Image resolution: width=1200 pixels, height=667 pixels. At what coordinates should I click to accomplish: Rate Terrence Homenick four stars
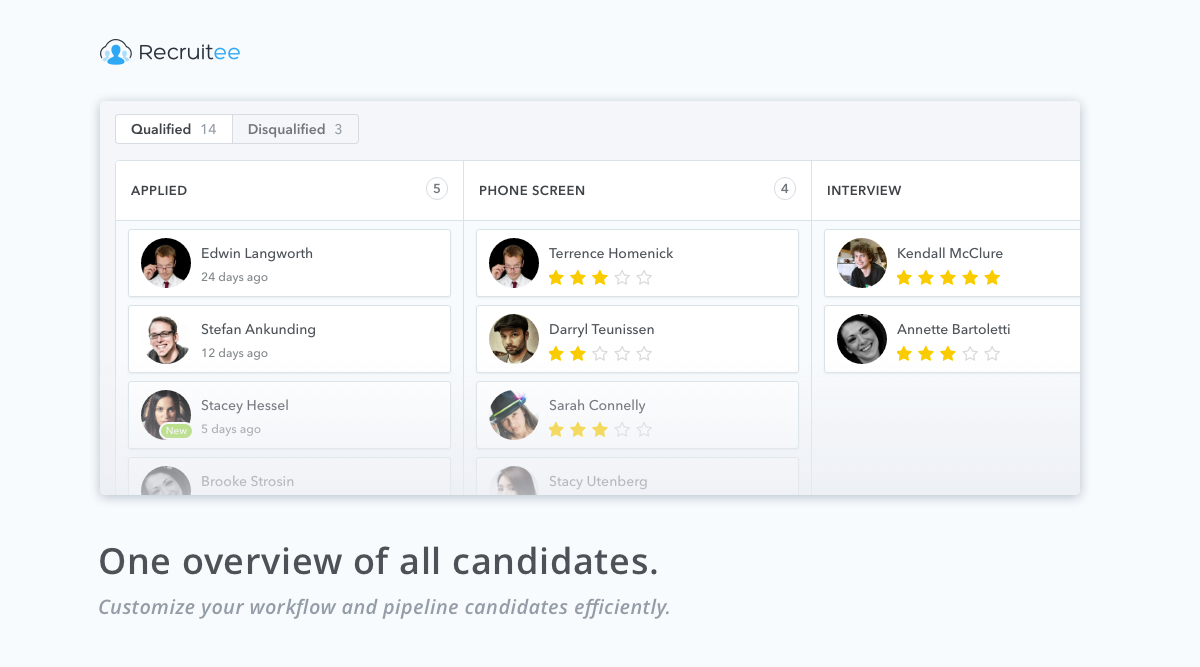622,278
